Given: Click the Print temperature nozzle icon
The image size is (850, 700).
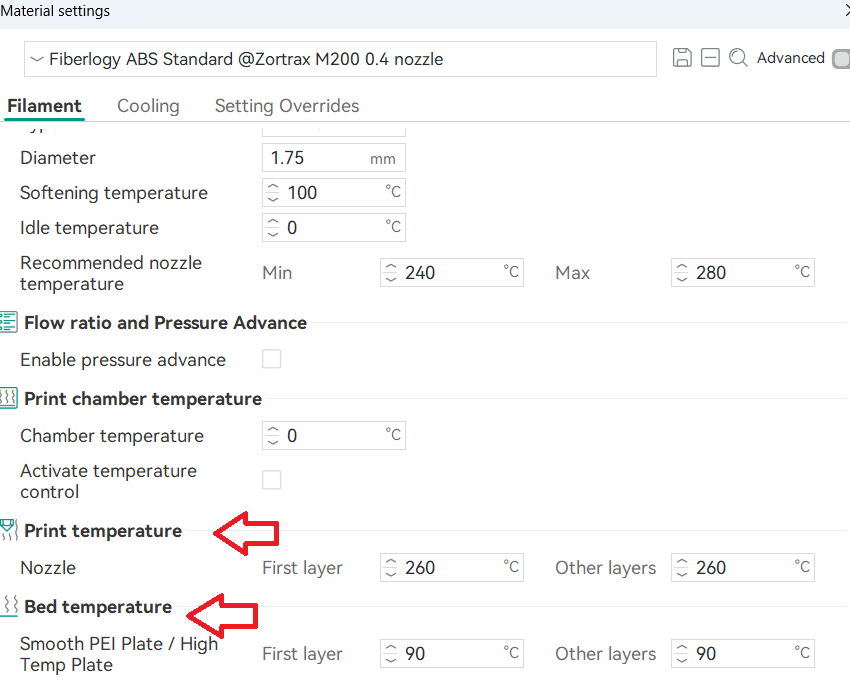Looking at the screenshot, I should coord(9,530).
